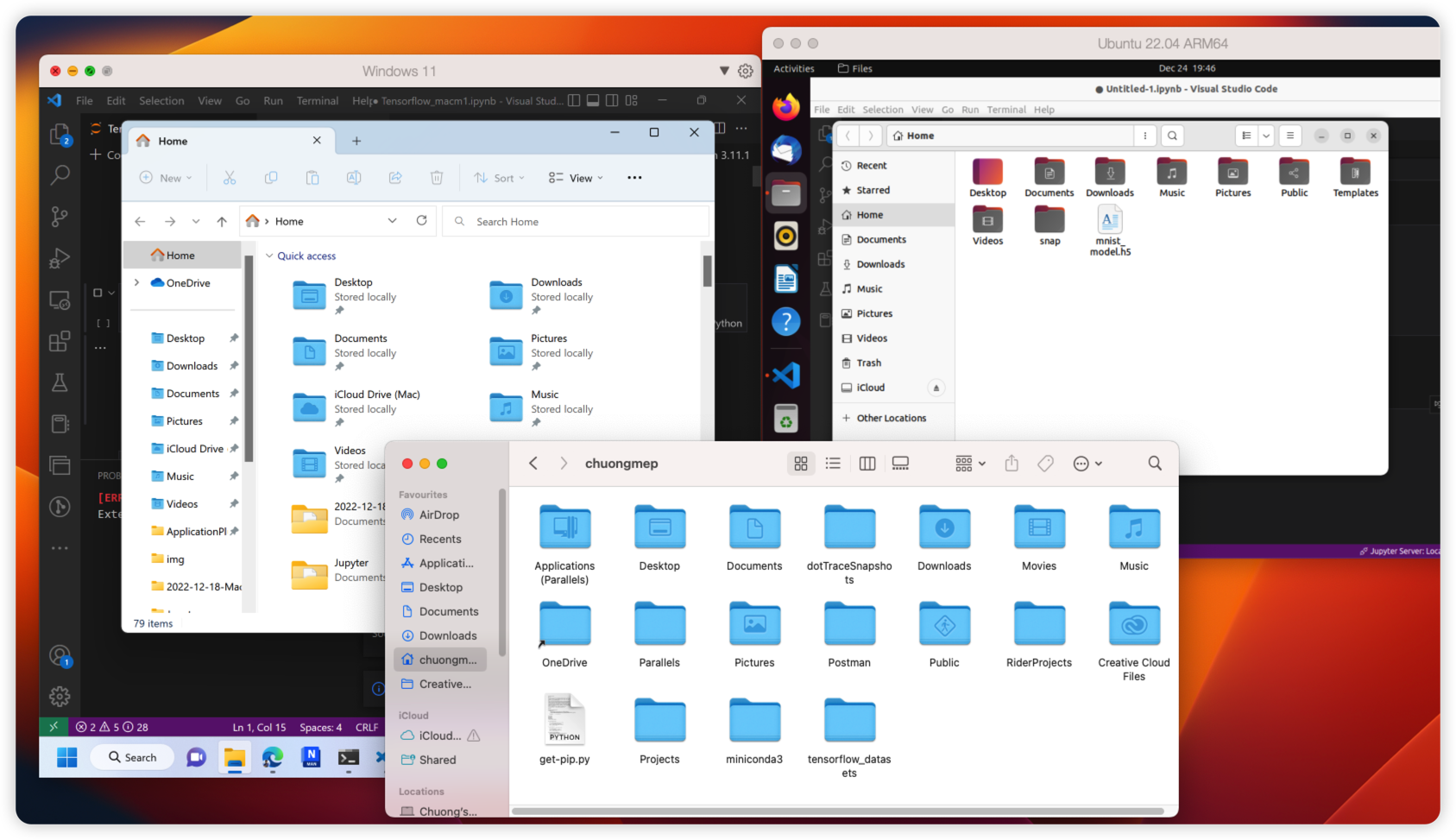Collapse the Quick access section

point(269,256)
